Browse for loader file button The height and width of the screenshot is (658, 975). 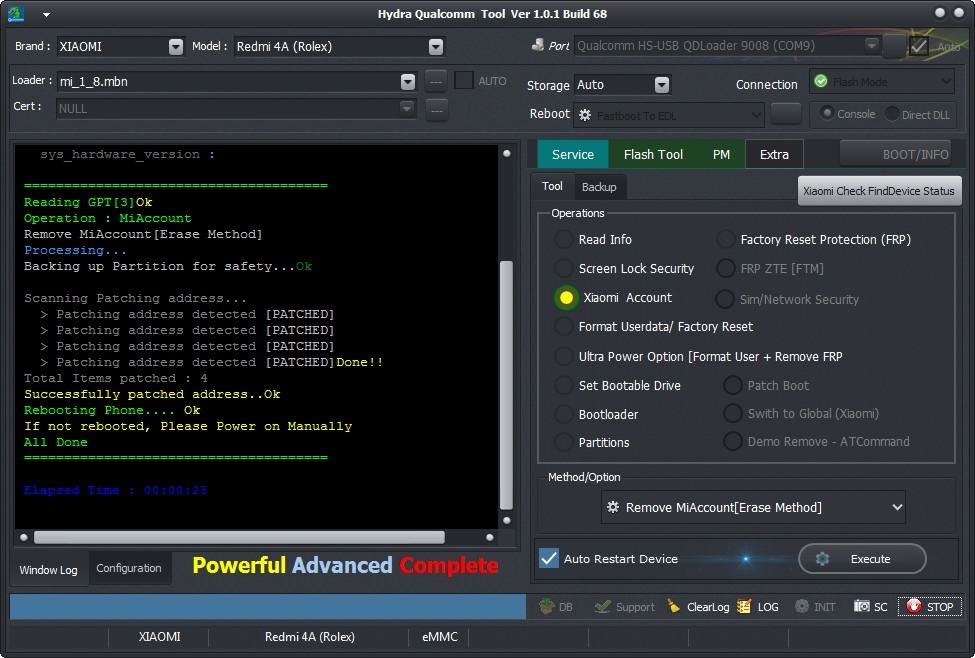436,81
